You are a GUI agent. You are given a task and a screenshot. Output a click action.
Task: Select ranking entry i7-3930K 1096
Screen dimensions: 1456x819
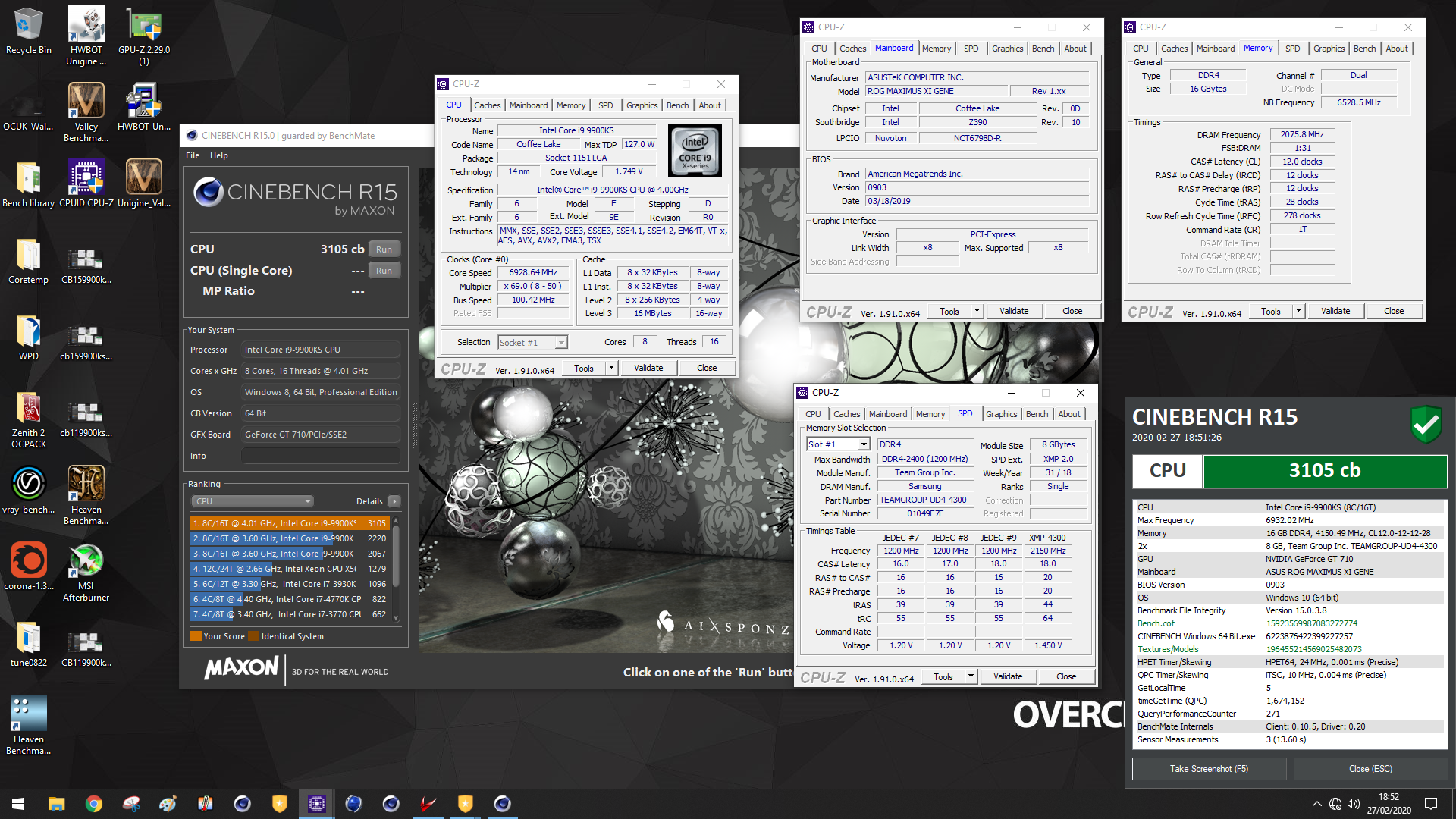point(290,584)
